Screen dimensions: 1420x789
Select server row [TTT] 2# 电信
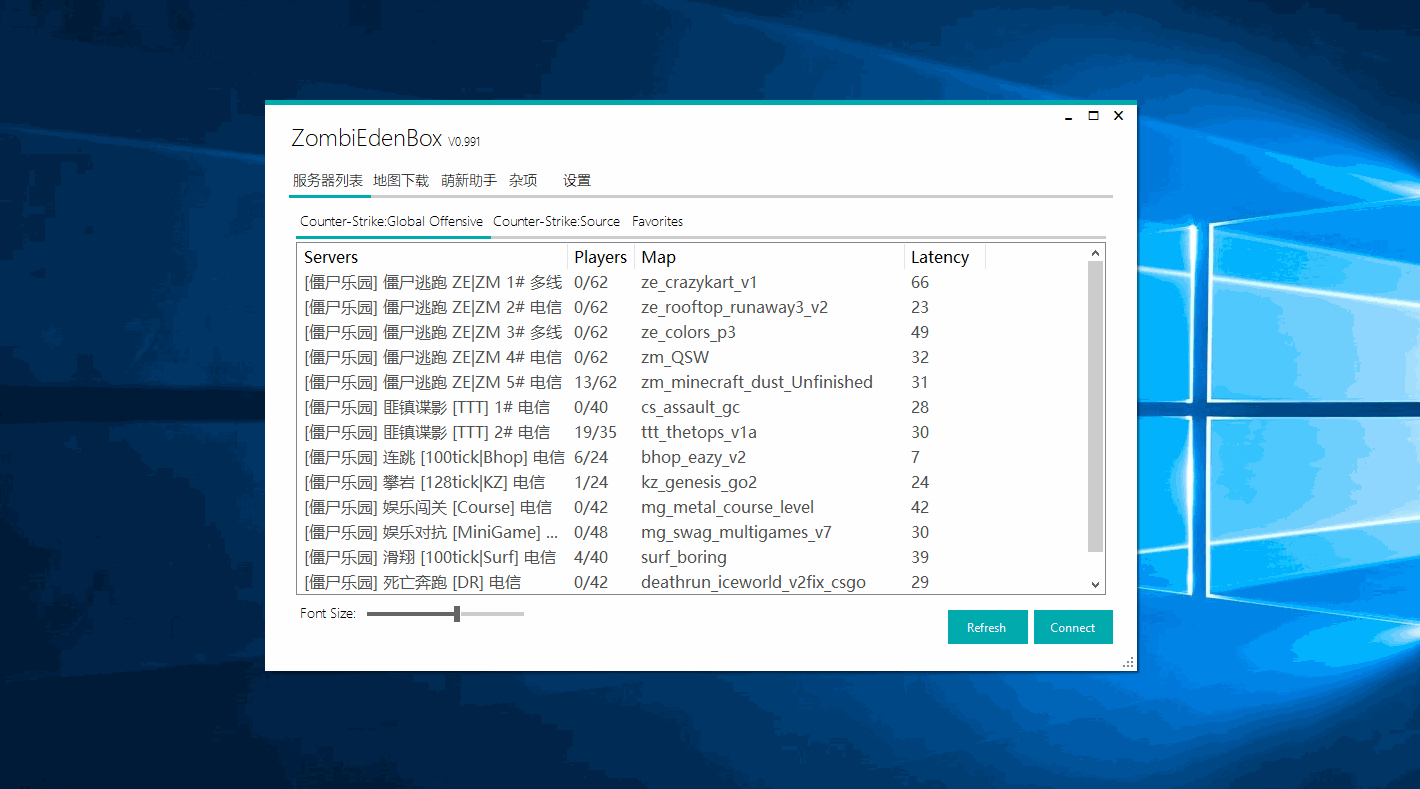click(x=692, y=432)
